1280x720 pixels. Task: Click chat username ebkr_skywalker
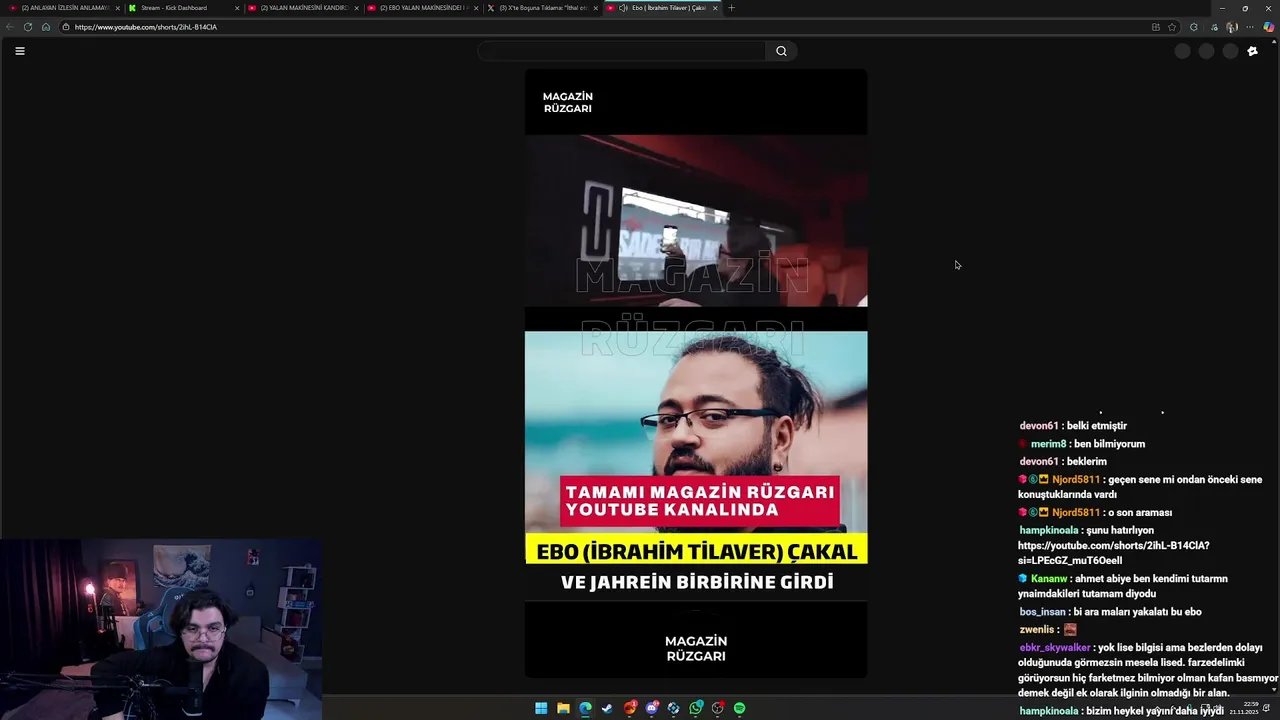tap(1055, 648)
